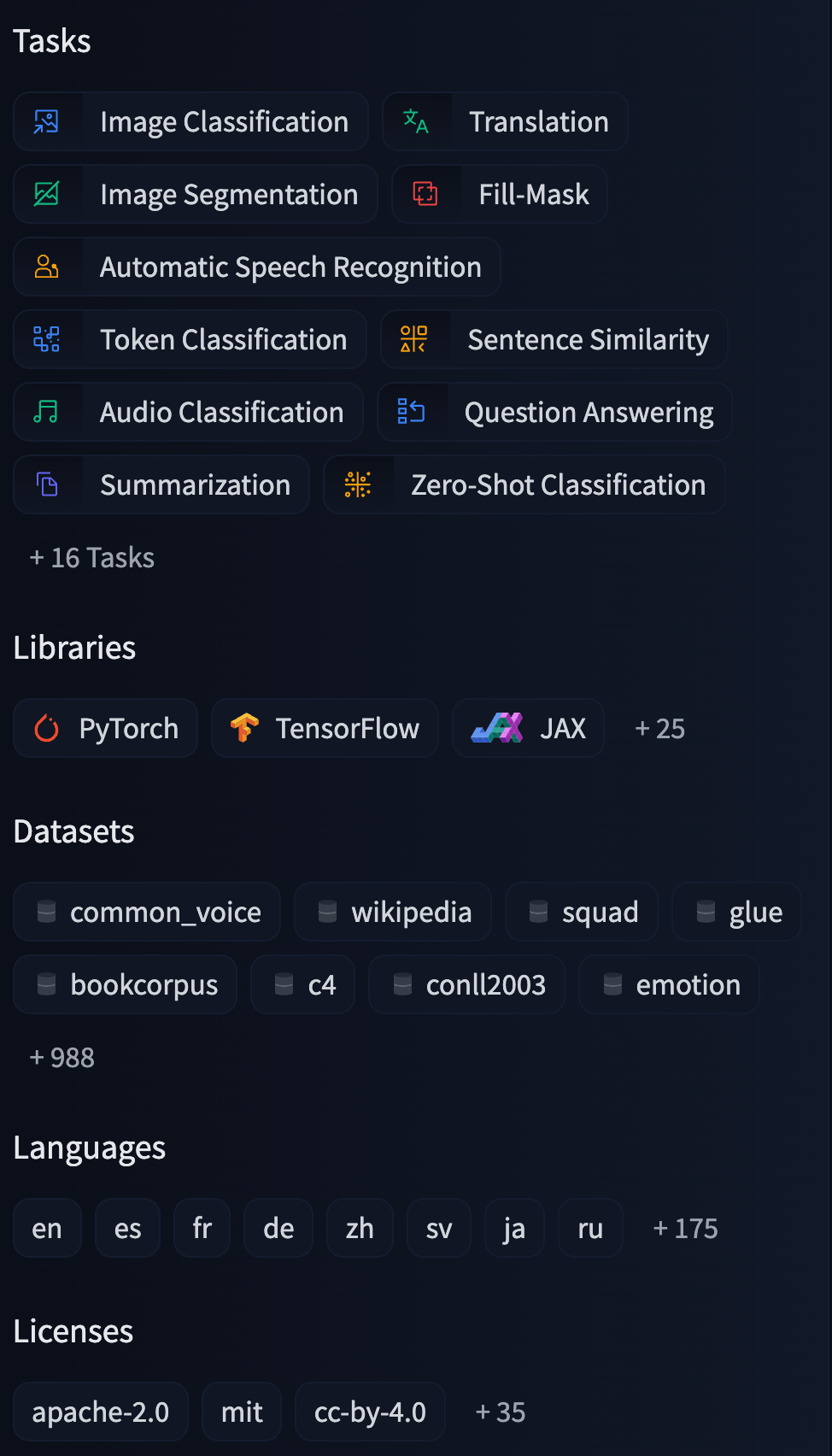832x1456 pixels.
Task: Click the Zero-Shot Classification icon
Action: 358,485
